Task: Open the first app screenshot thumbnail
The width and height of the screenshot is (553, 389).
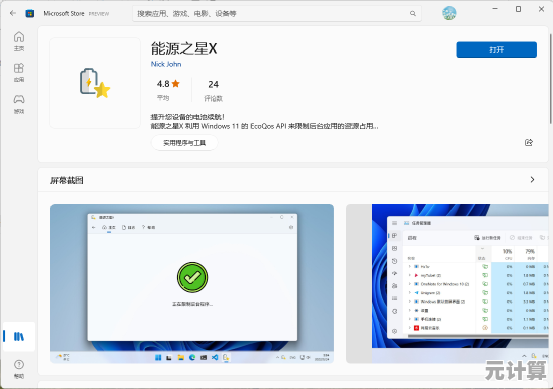Action: pos(192,284)
